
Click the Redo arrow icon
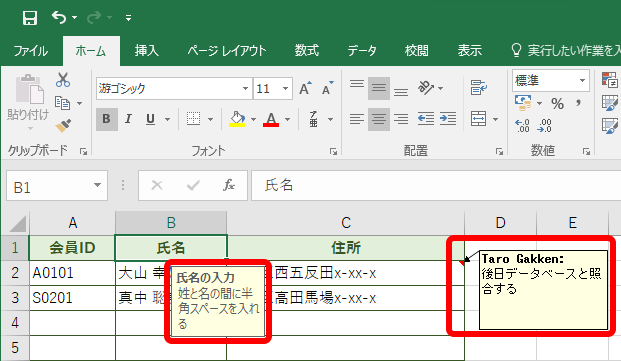[x=94, y=17]
